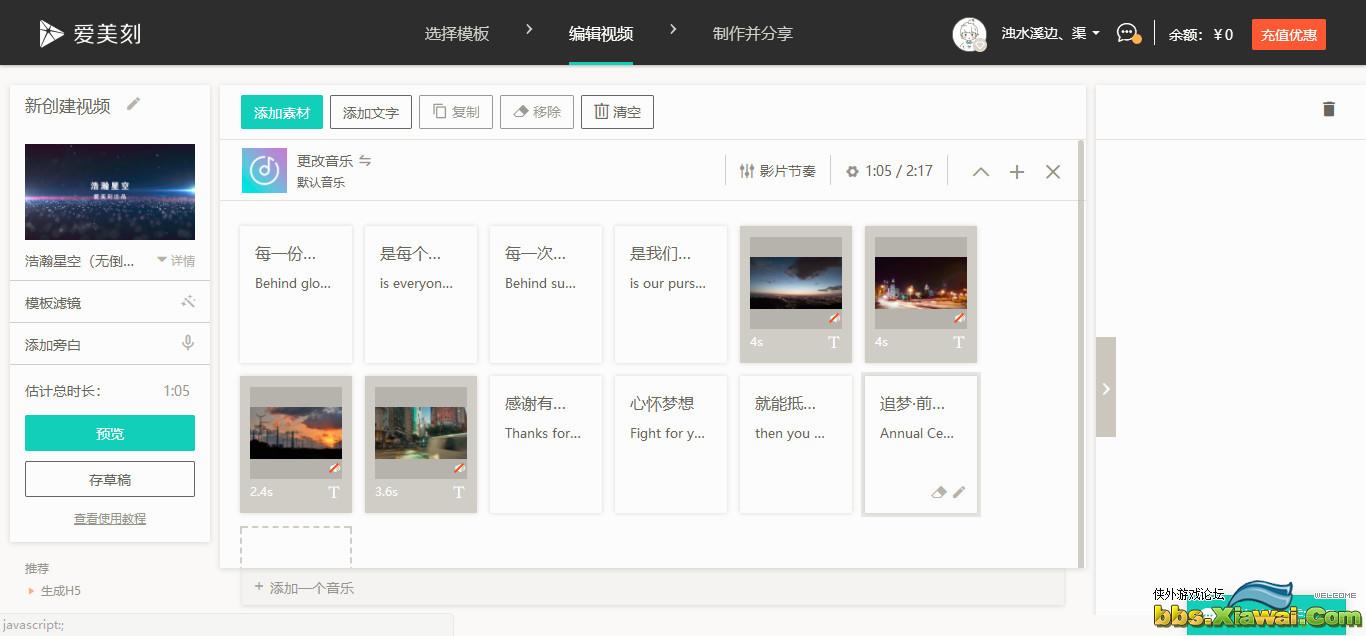1366x636 pixels.
Task: Go to the 制作并分享 step
Action: [x=752, y=34]
